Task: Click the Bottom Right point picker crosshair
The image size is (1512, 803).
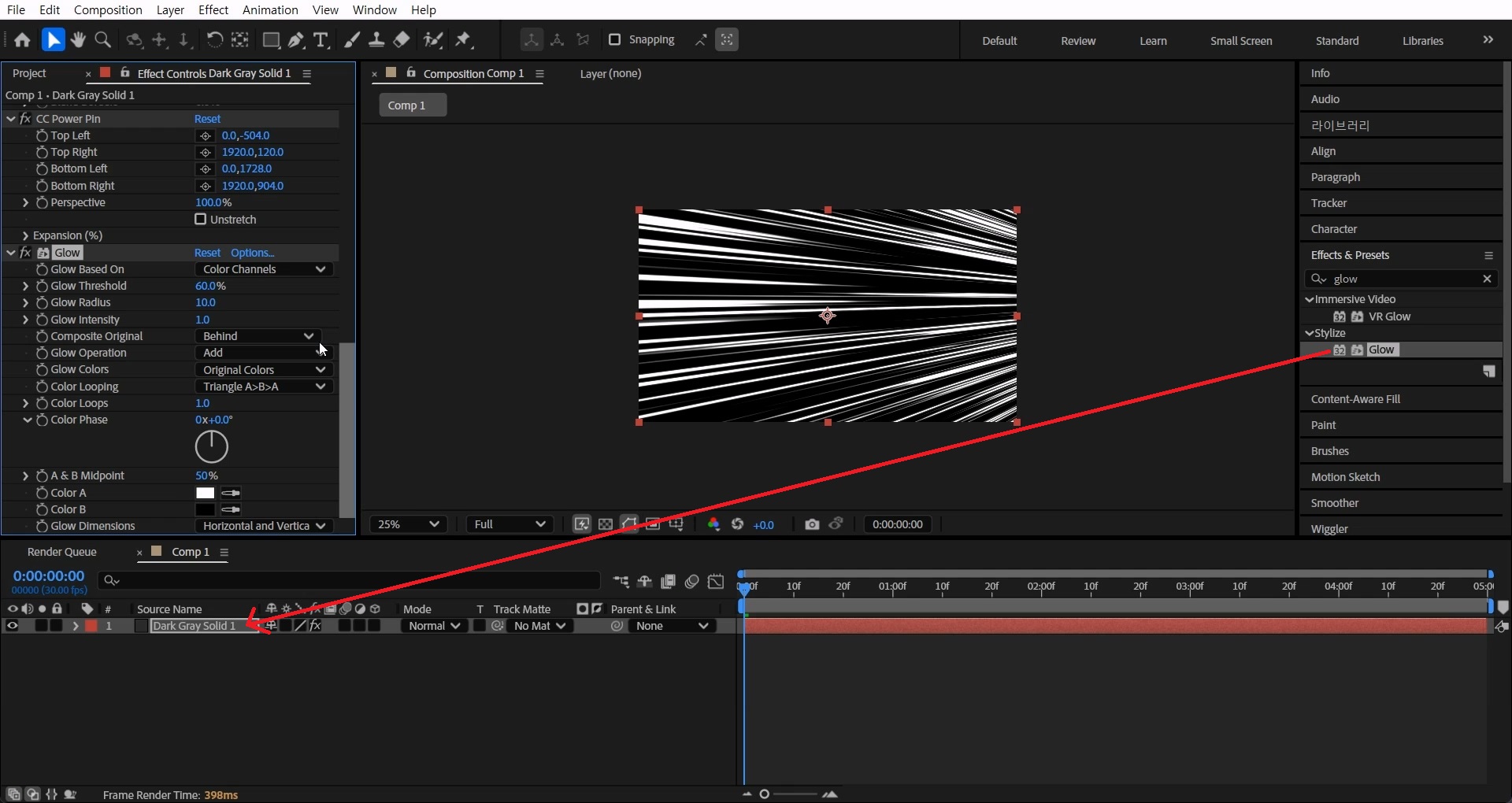Action: pos(206,186)
